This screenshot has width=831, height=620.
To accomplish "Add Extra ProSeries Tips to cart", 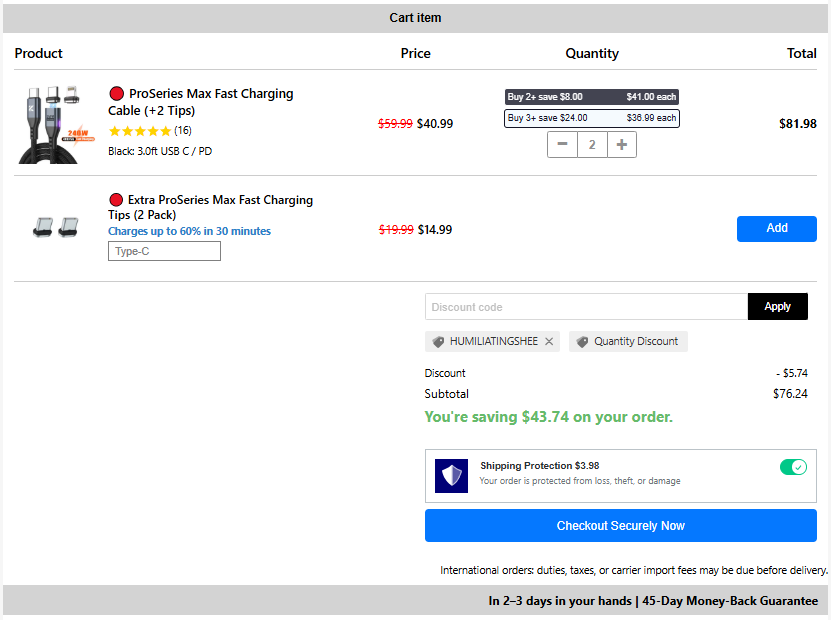I will coord(776,228).
